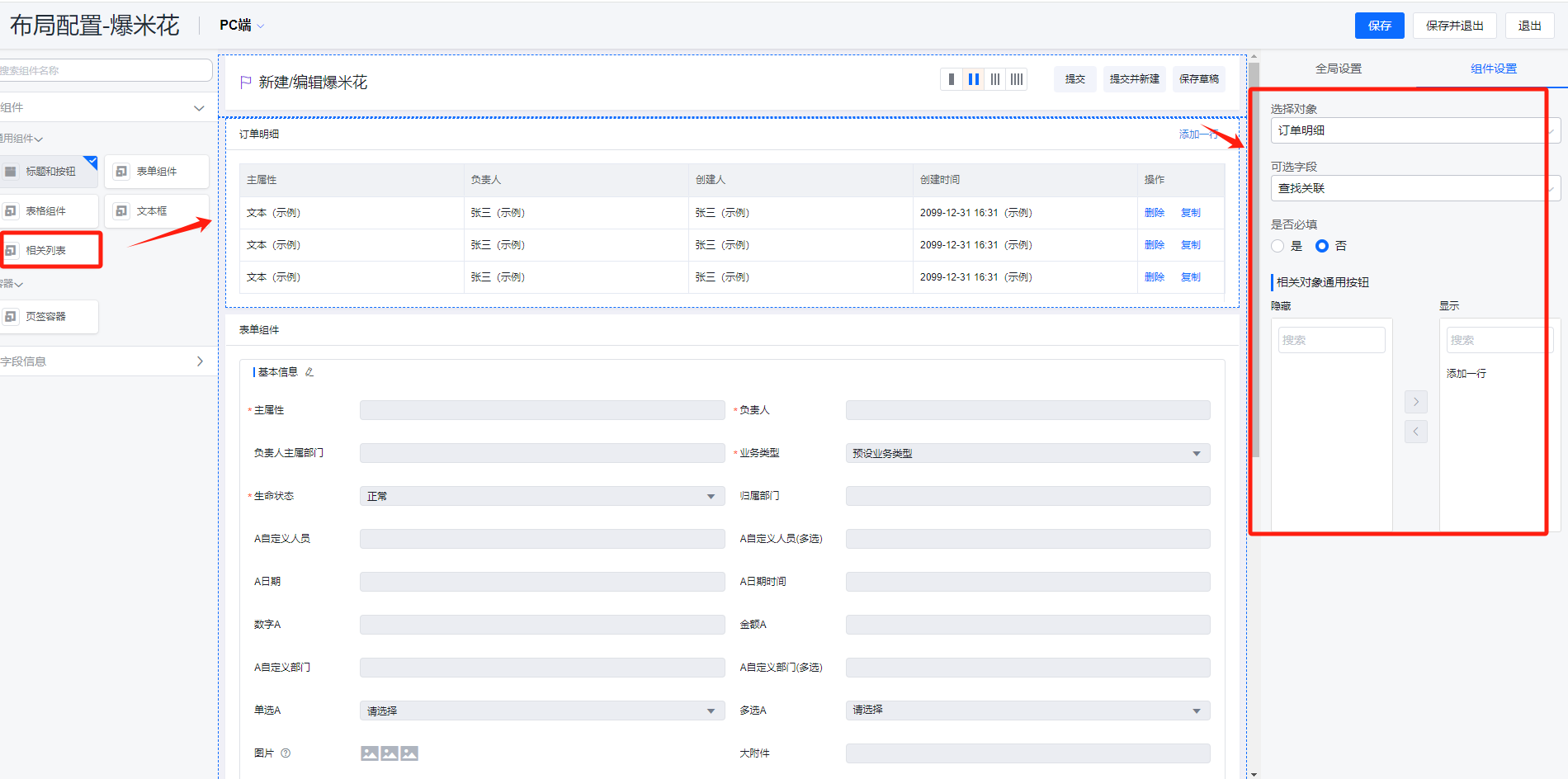Switch to the 全局设置 tab

coord(1339,68)
